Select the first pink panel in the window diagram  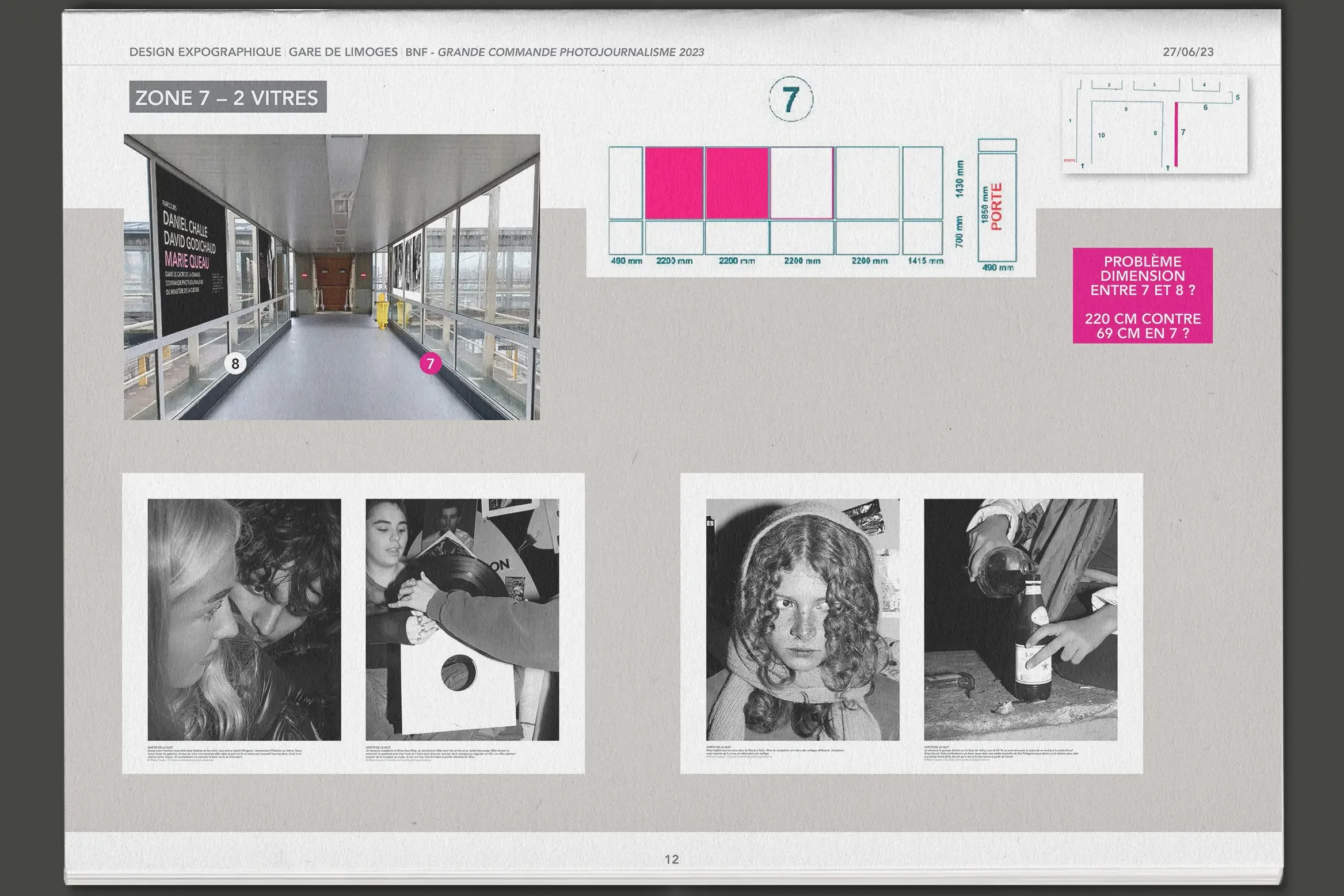(674, 183)
